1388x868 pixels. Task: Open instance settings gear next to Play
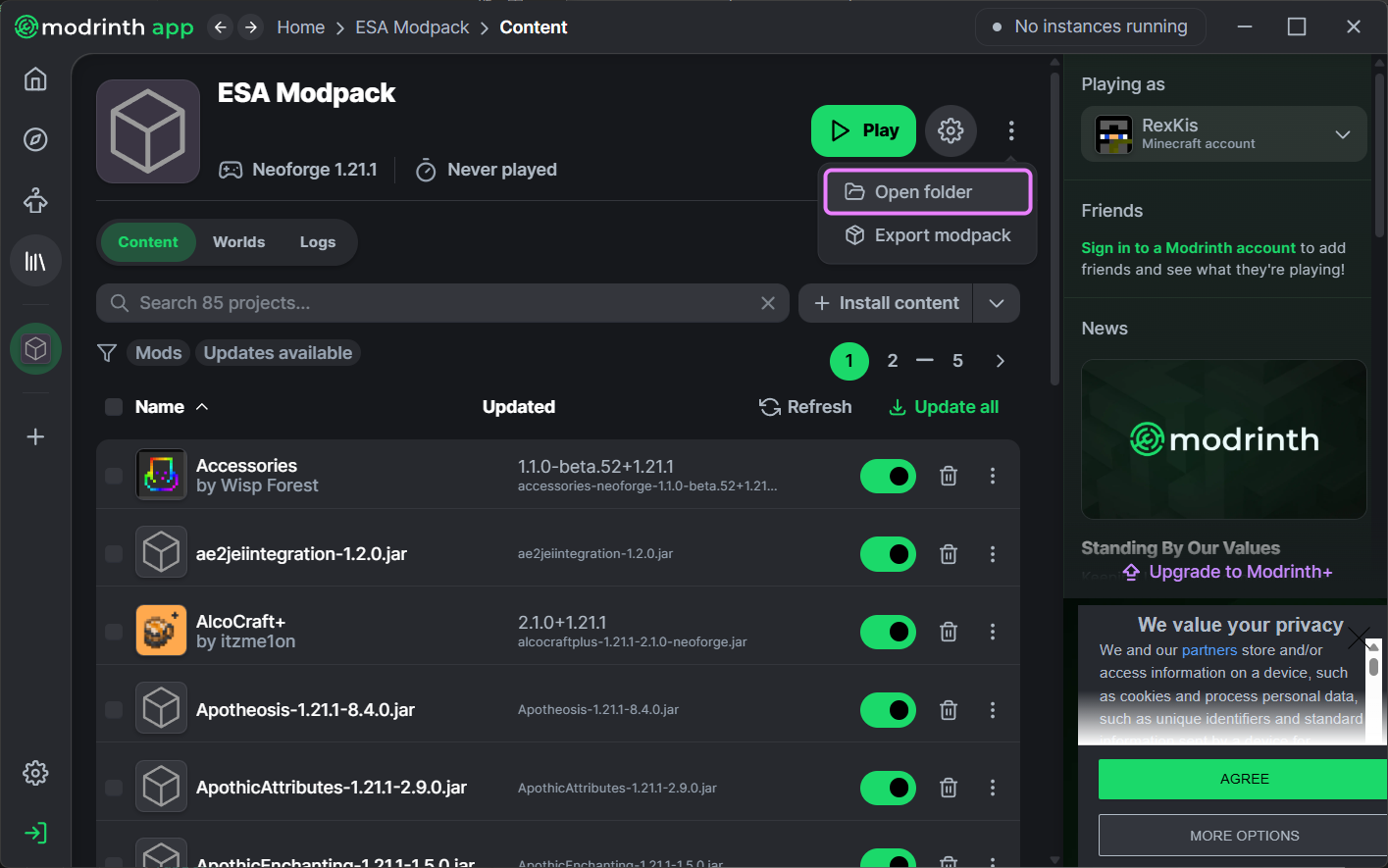(951, 130)
